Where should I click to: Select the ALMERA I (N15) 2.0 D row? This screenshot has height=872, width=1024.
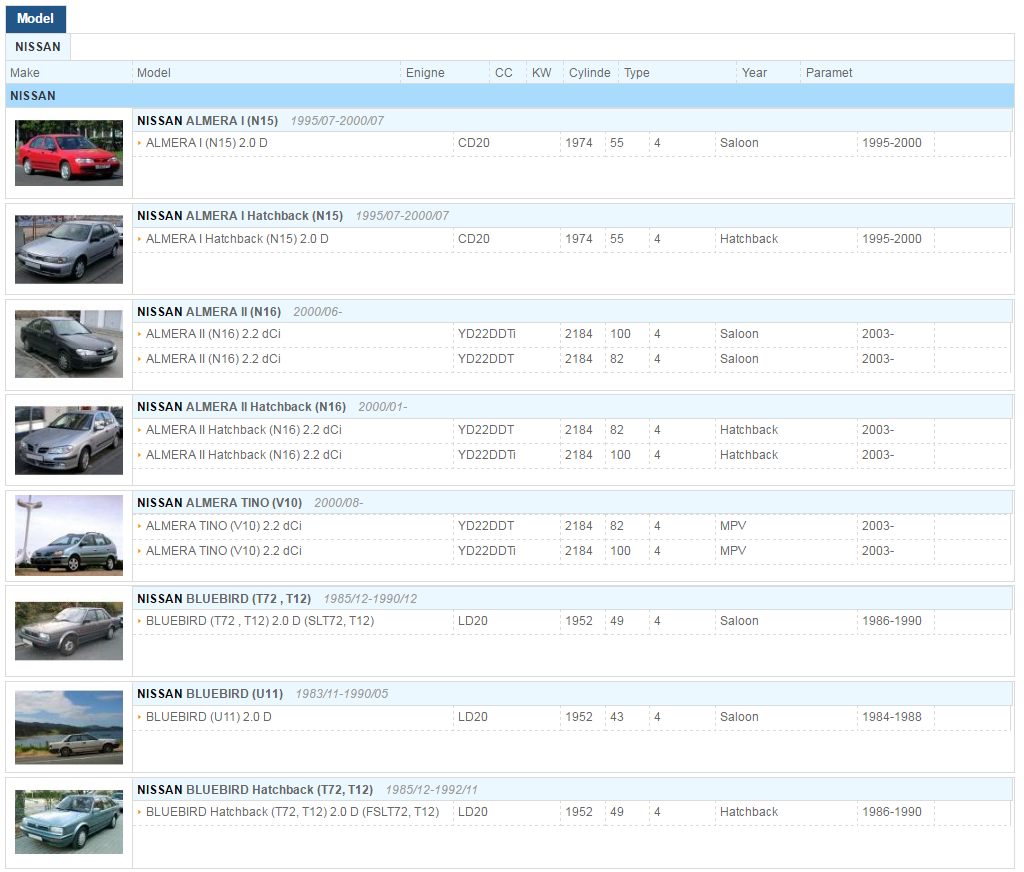pyautogui.click(x=573, y=143)
